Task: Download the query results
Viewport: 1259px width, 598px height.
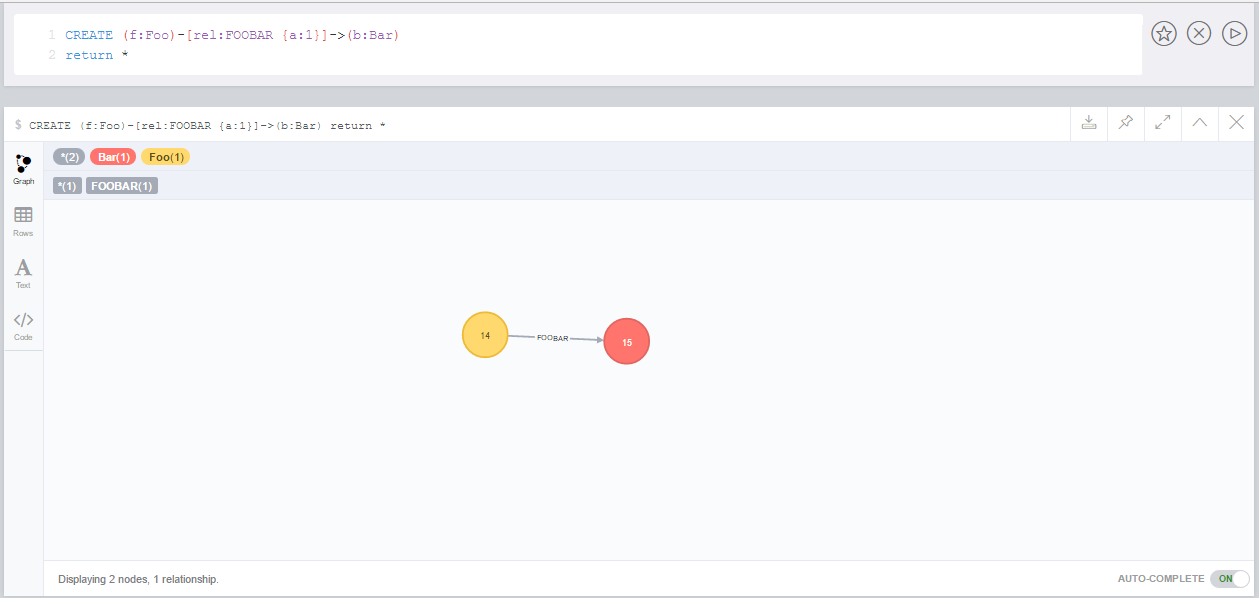Action: 1089,122
